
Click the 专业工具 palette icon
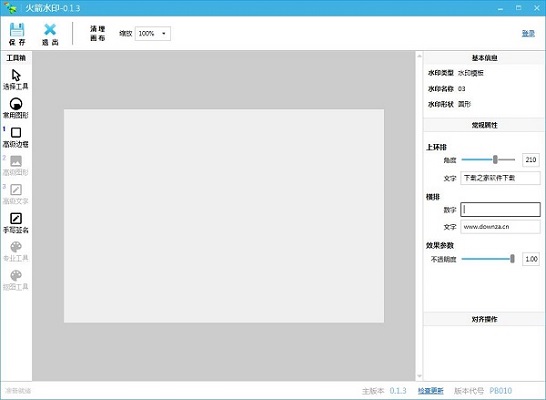point(16,247)
